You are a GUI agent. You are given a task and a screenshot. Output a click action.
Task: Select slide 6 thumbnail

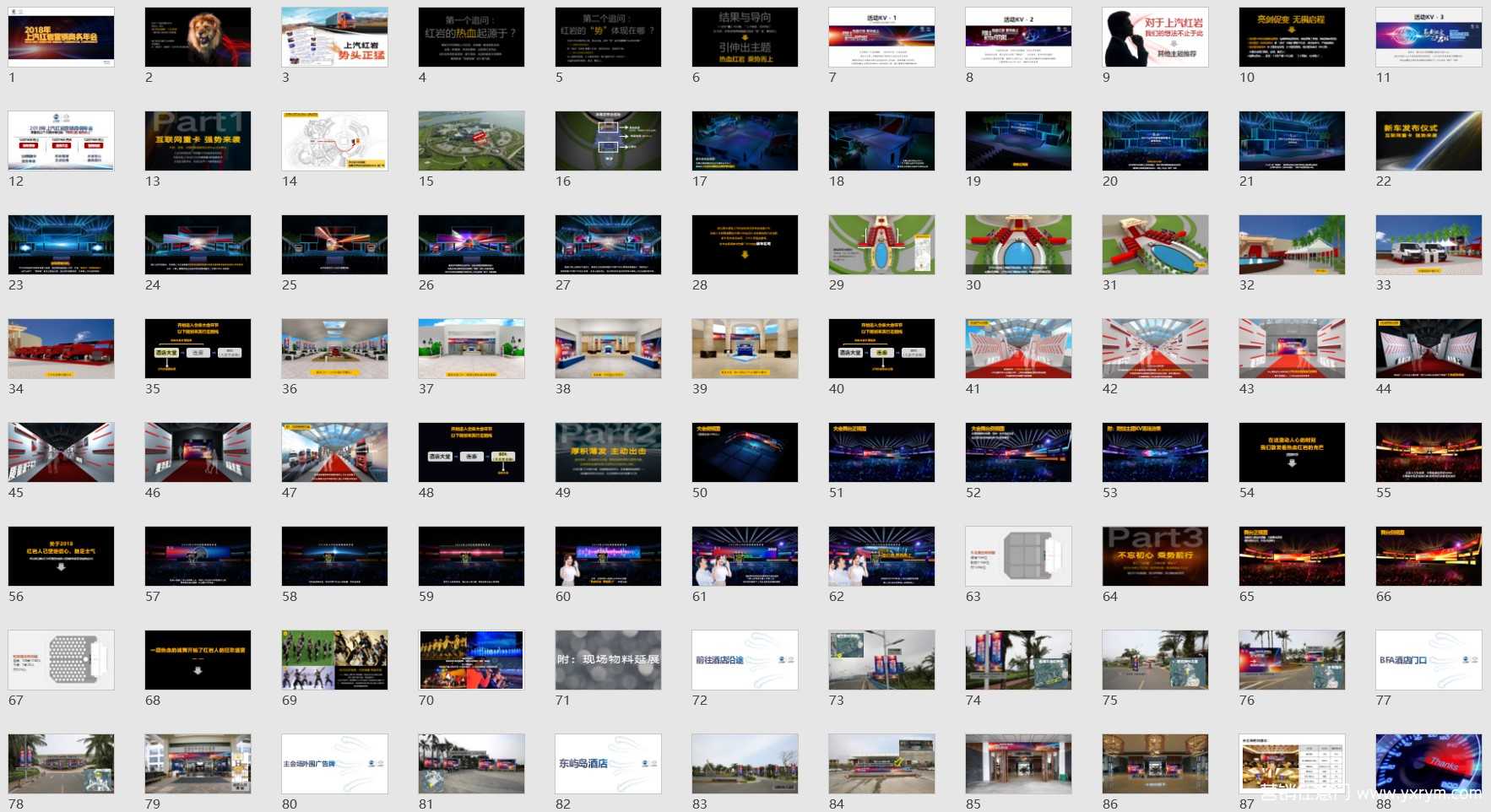(745, 37)
